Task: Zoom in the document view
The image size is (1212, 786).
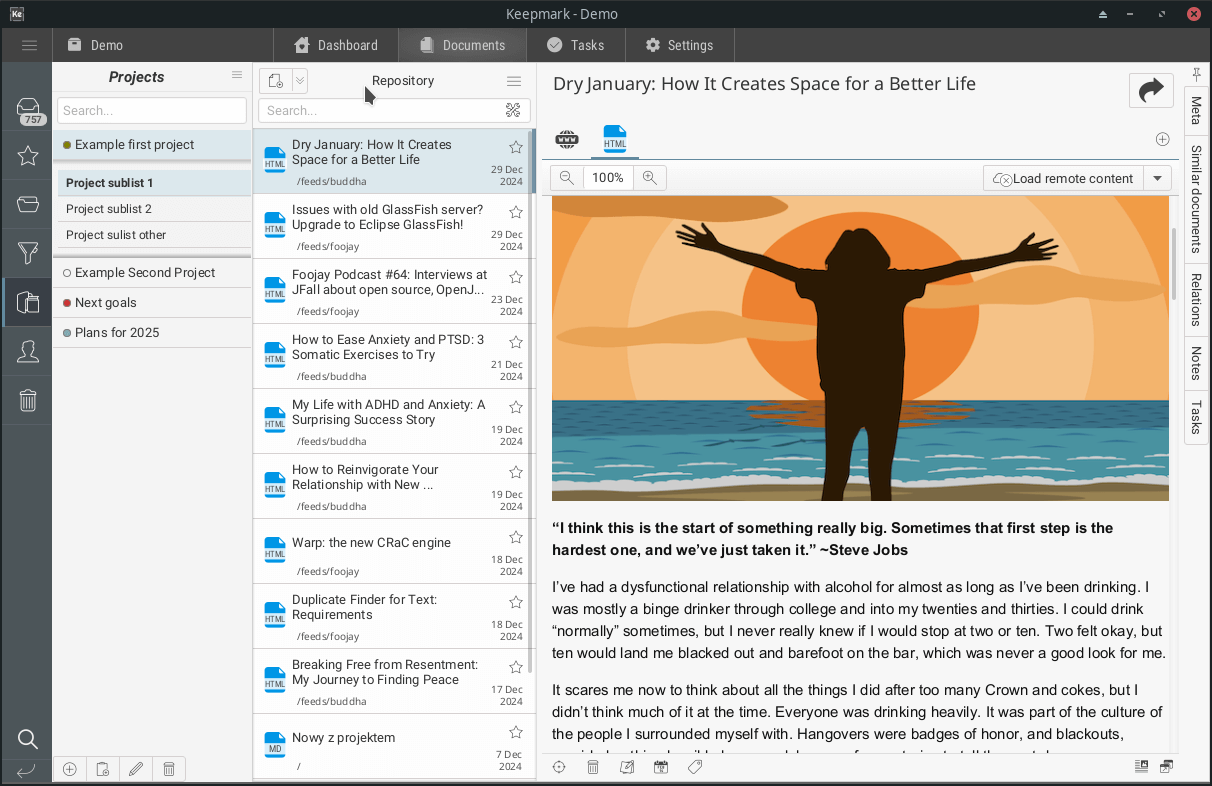Action: pyautogui.click(x=650, y=178)
